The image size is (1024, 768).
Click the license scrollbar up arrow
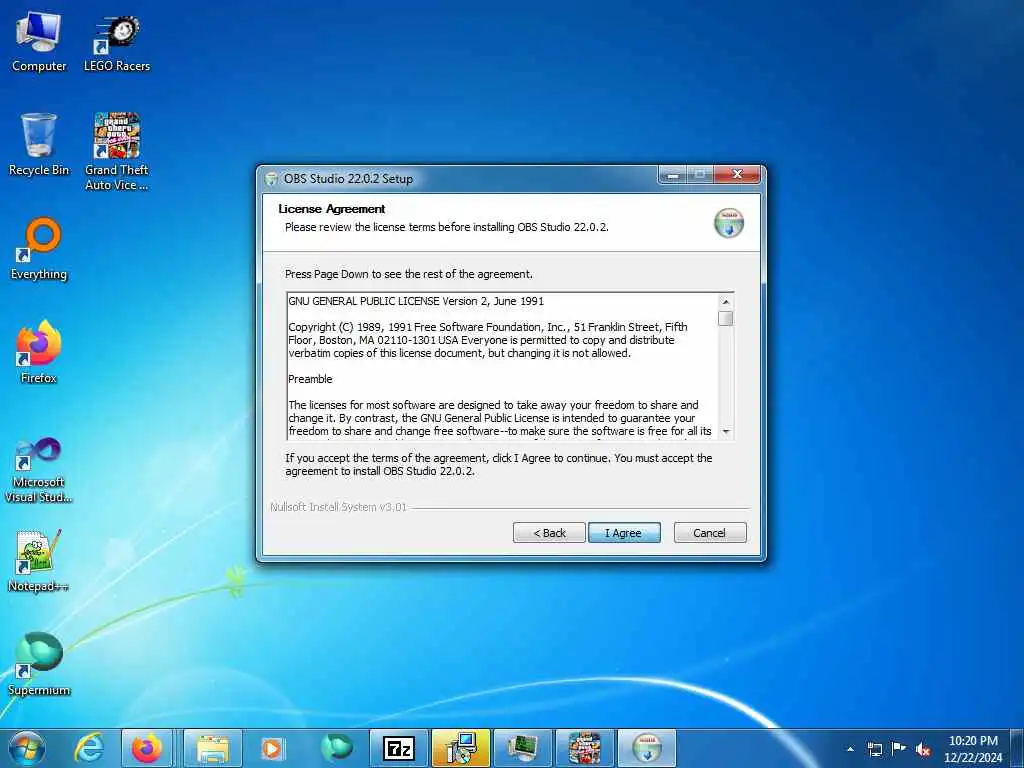[x=726, y=302]
